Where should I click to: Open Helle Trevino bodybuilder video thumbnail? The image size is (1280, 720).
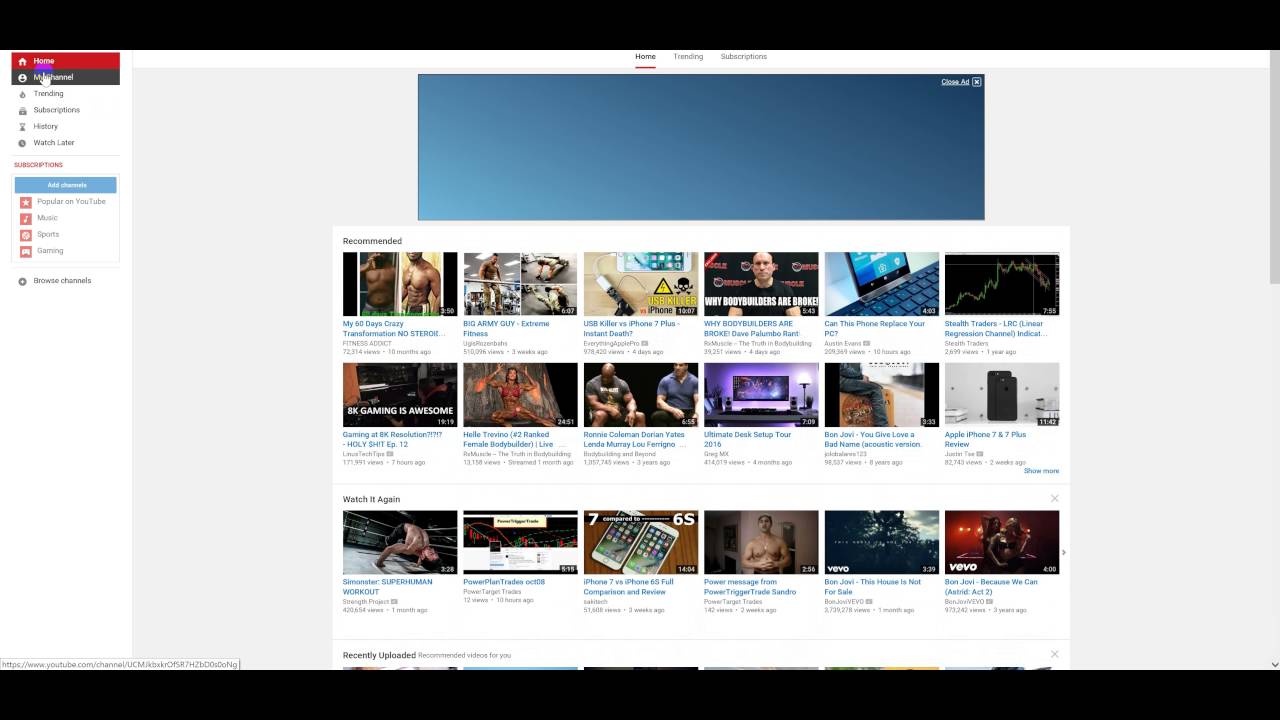pyautogui.click(x=520, y=395)
